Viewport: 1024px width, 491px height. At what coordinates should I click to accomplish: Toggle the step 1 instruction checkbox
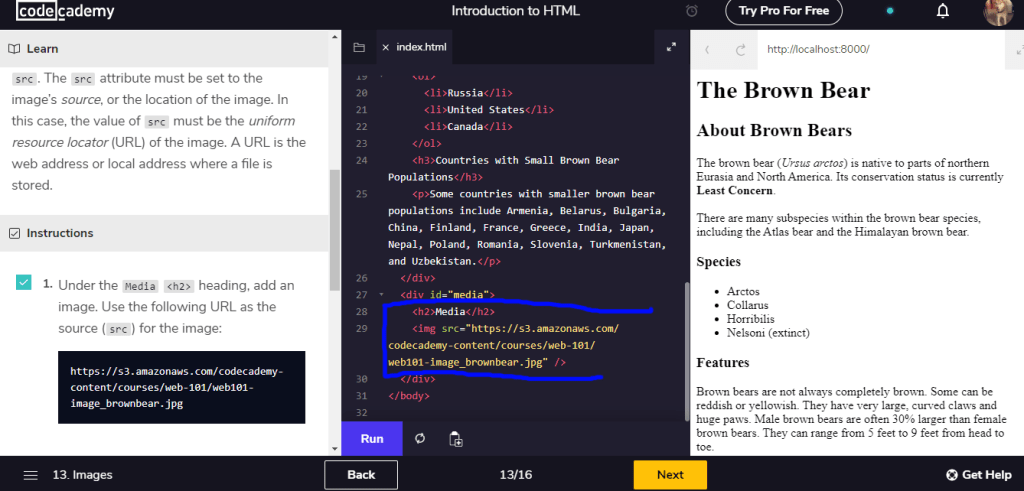click(24, 284)
